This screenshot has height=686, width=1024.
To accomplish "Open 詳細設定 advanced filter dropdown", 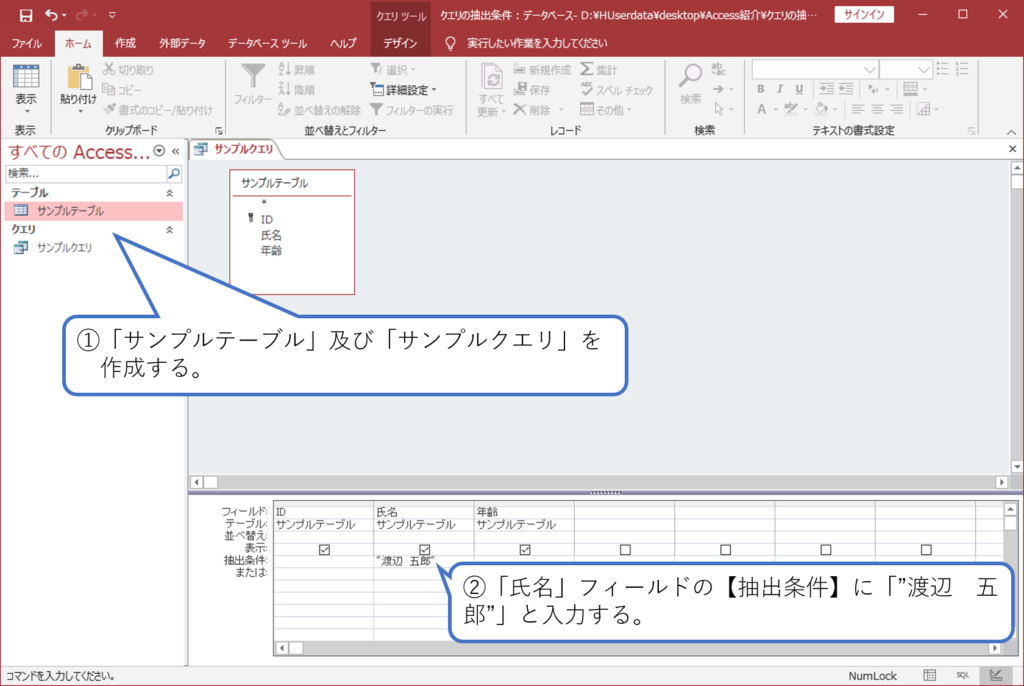I will pos(404,90).
